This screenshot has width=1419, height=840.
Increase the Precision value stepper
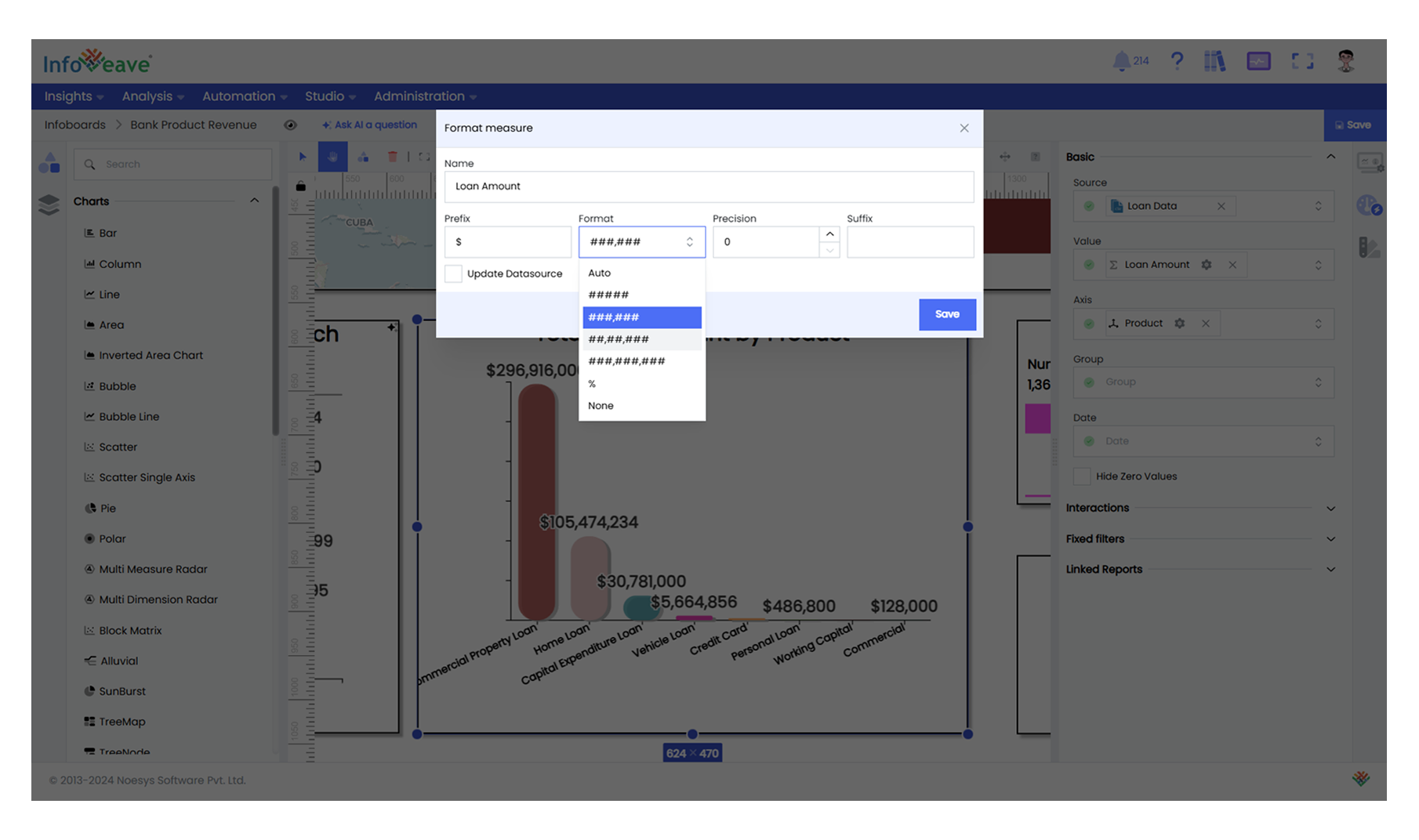click(x=829, y=234)
